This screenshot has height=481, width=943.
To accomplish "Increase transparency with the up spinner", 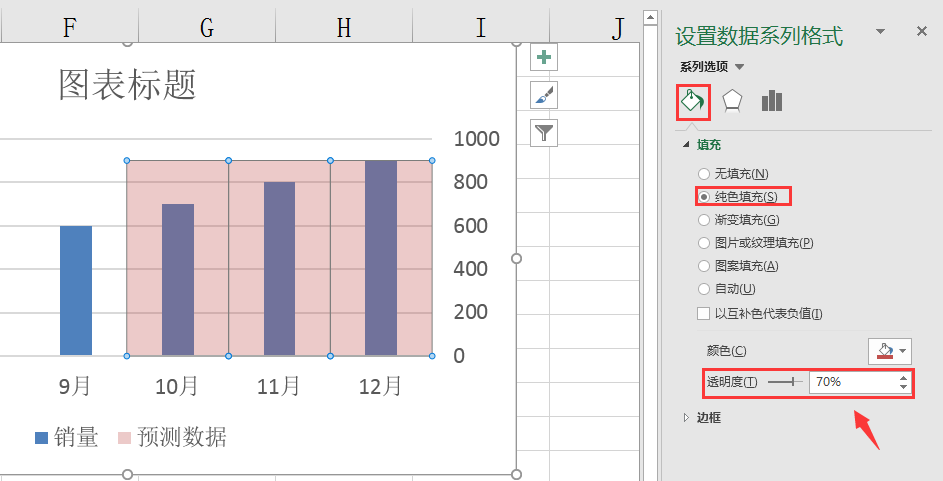I will tap(903, 378).
